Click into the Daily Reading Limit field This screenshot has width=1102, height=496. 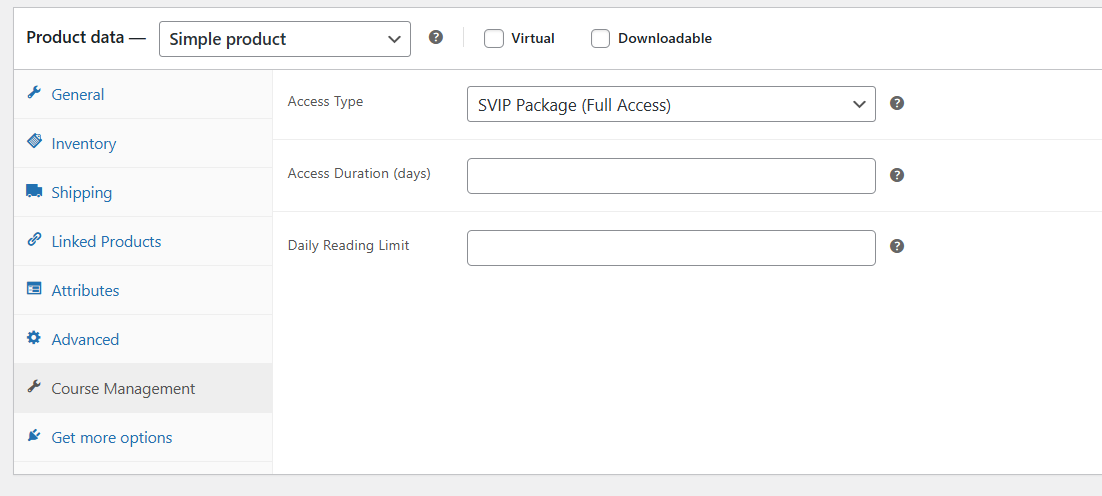click(670, 248)
